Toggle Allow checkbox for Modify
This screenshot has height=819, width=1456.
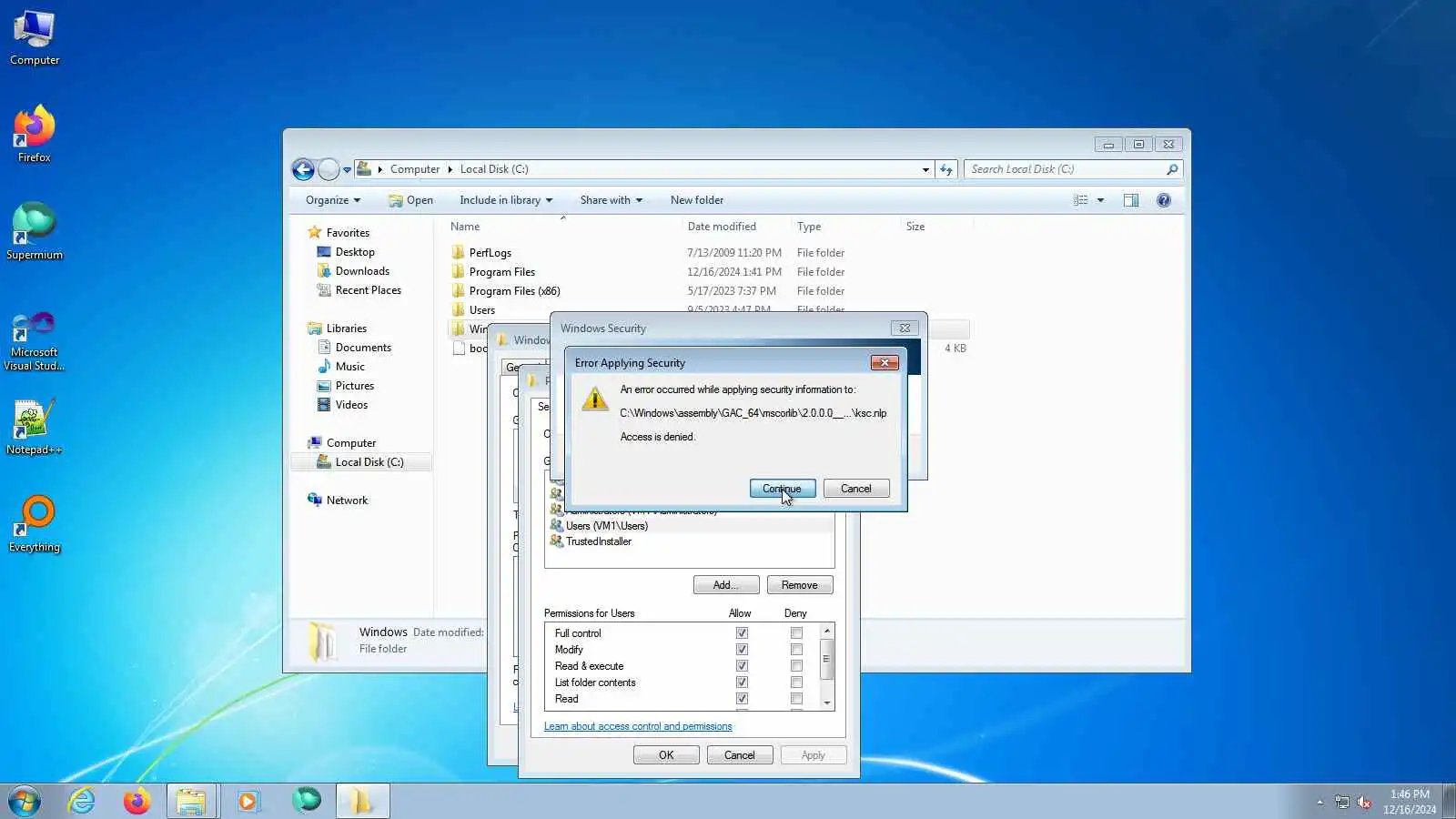742,650
